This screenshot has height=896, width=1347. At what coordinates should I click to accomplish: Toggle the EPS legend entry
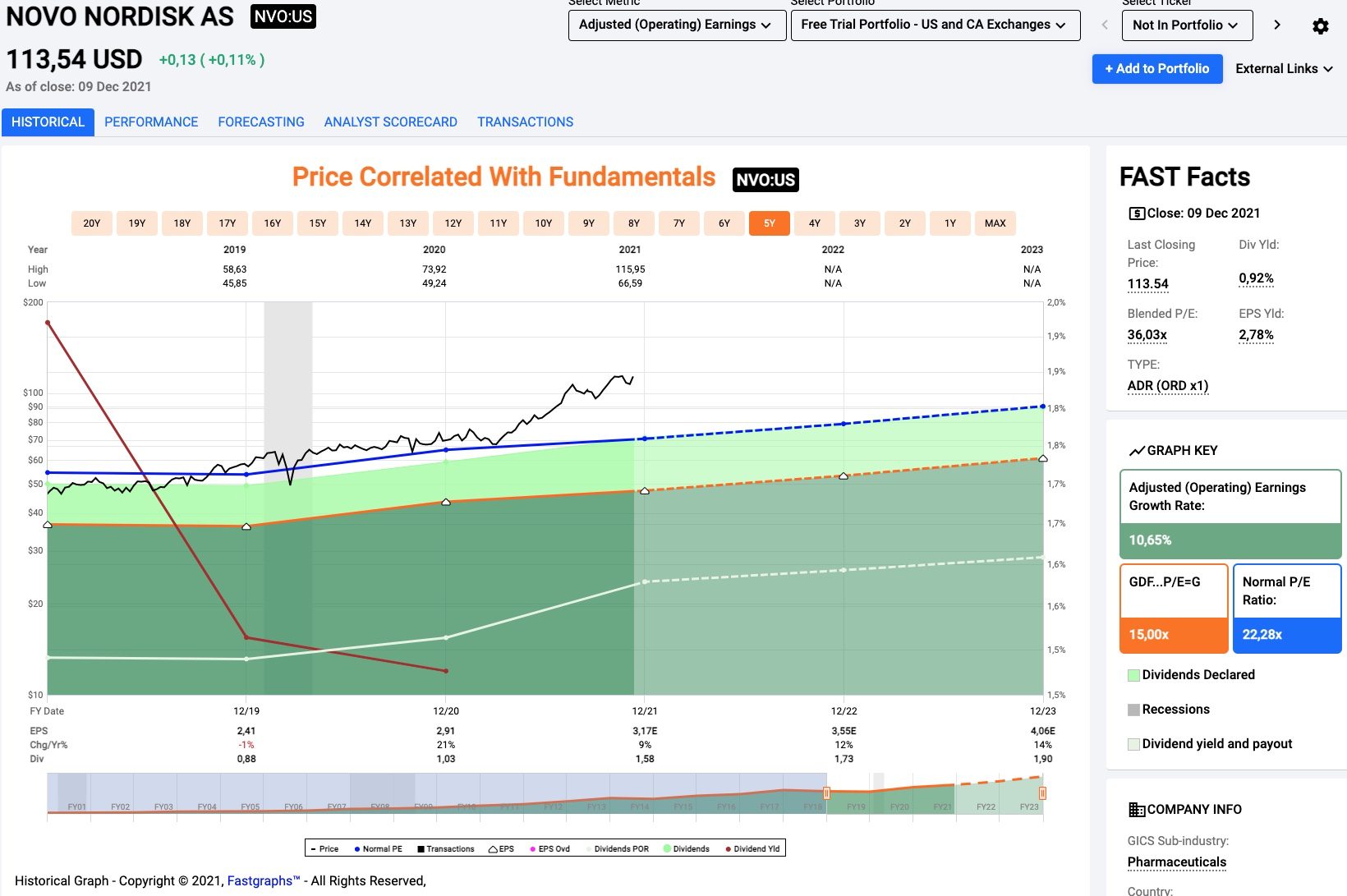tap(501, 848)
